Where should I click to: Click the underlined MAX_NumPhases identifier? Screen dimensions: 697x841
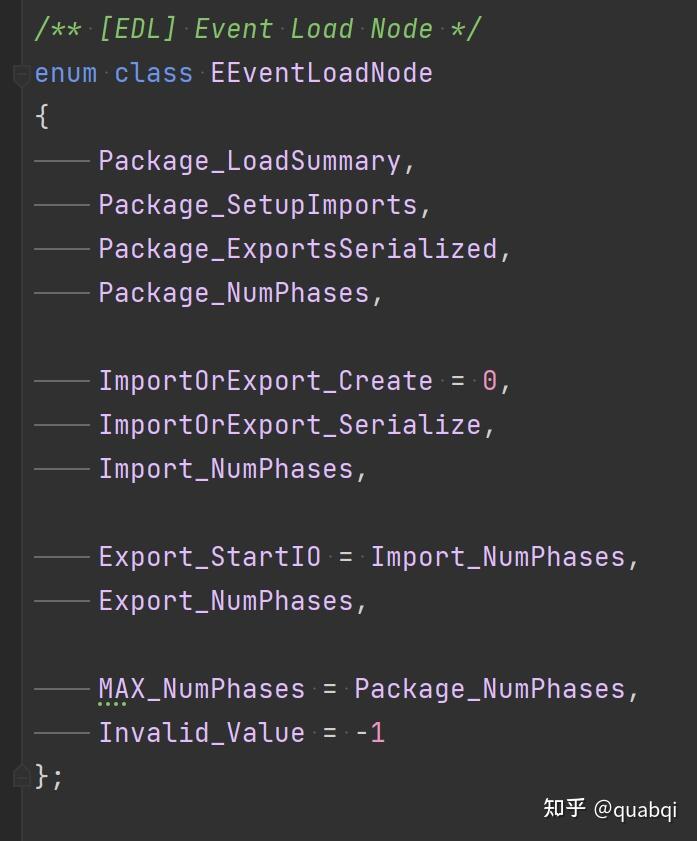click(201, 689)
